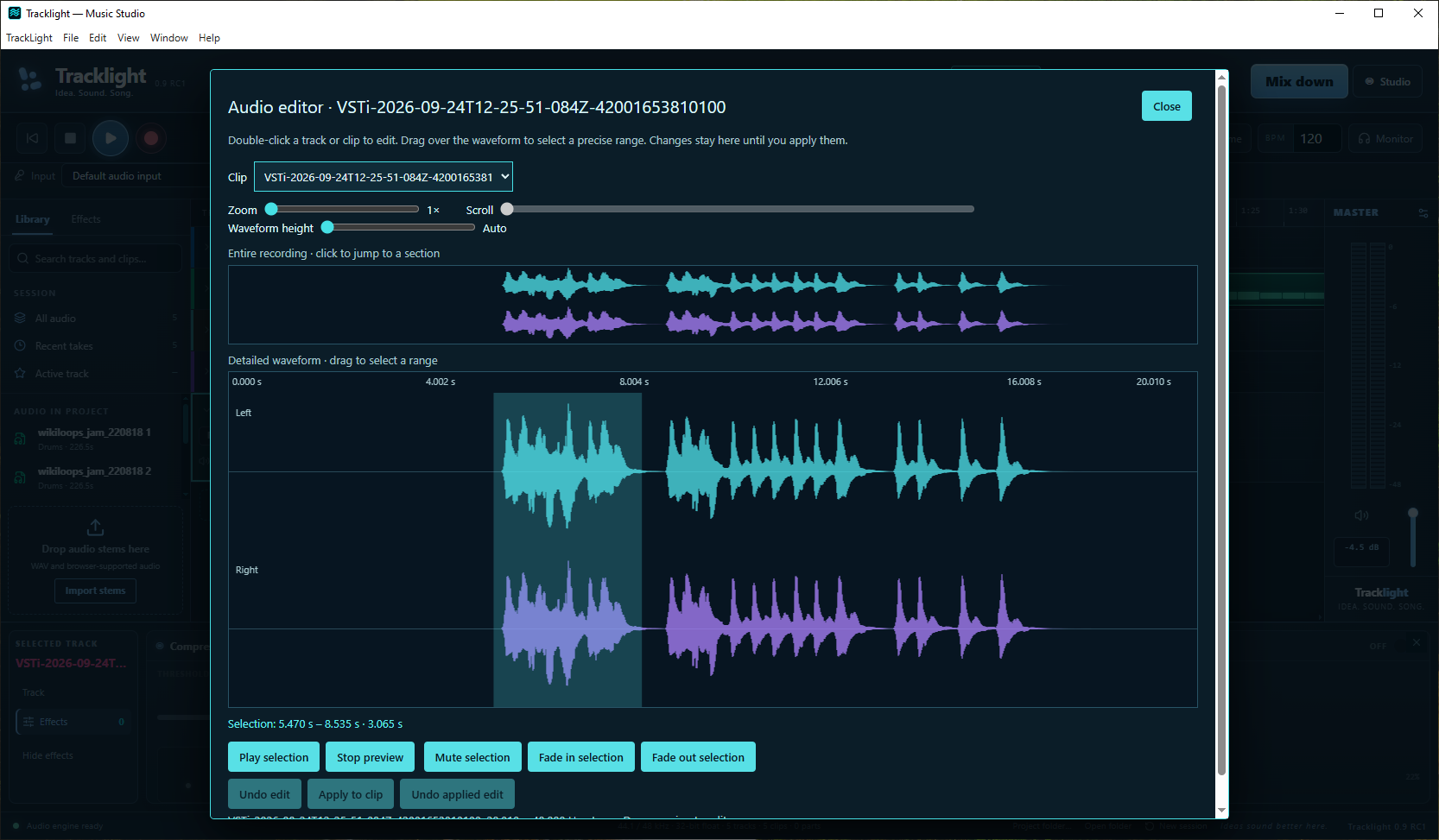Click the Apply to clip button
1439x840 pixels.
[351, 794]
